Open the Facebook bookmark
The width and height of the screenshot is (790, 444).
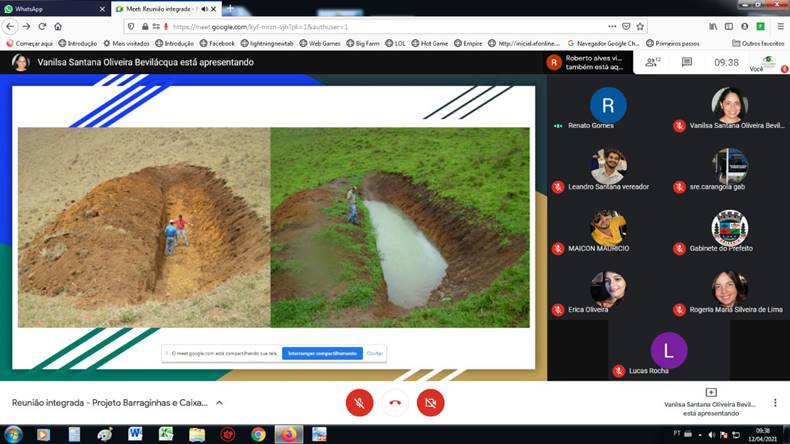point(218,43)
